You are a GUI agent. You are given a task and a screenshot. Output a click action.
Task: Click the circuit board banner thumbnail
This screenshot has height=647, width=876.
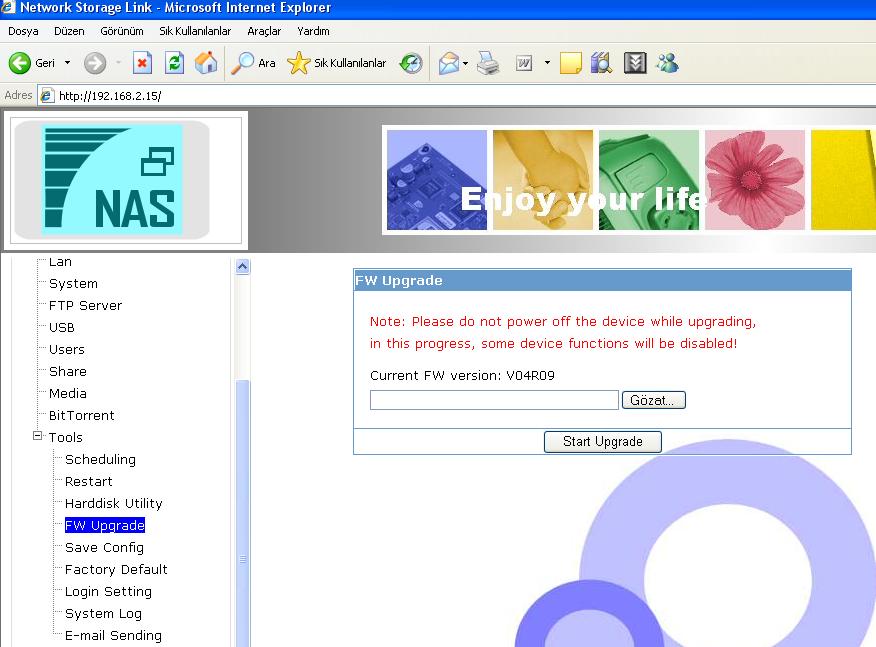pyautogui.click(x=437, y=180)
